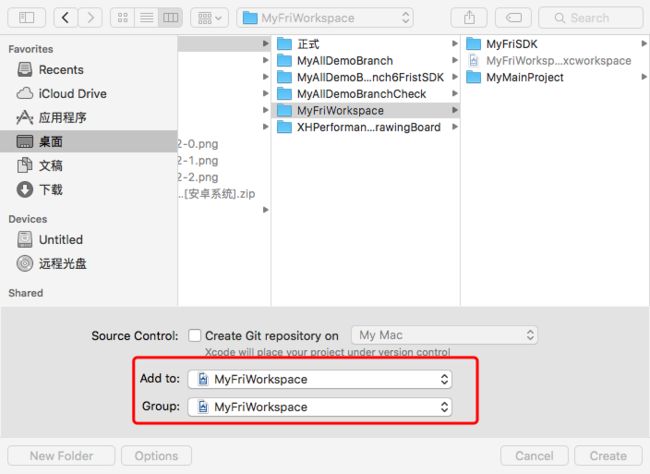Select the MyMainProject folder
Viewport: 650px width, 474px height.
(x=555, y=77)
